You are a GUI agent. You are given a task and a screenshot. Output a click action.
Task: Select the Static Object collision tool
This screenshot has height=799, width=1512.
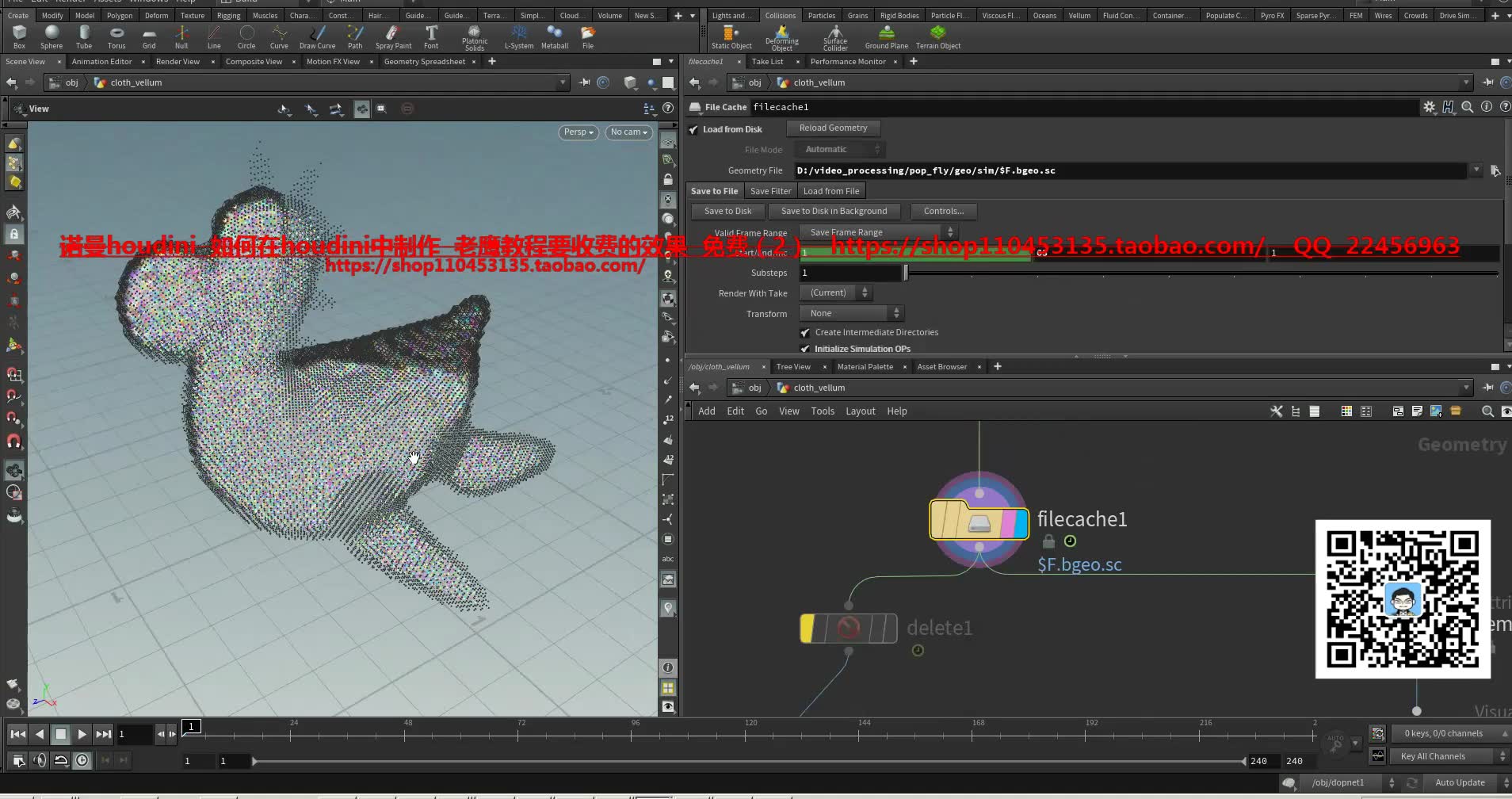pyautogui.click(x=731, y=36)
